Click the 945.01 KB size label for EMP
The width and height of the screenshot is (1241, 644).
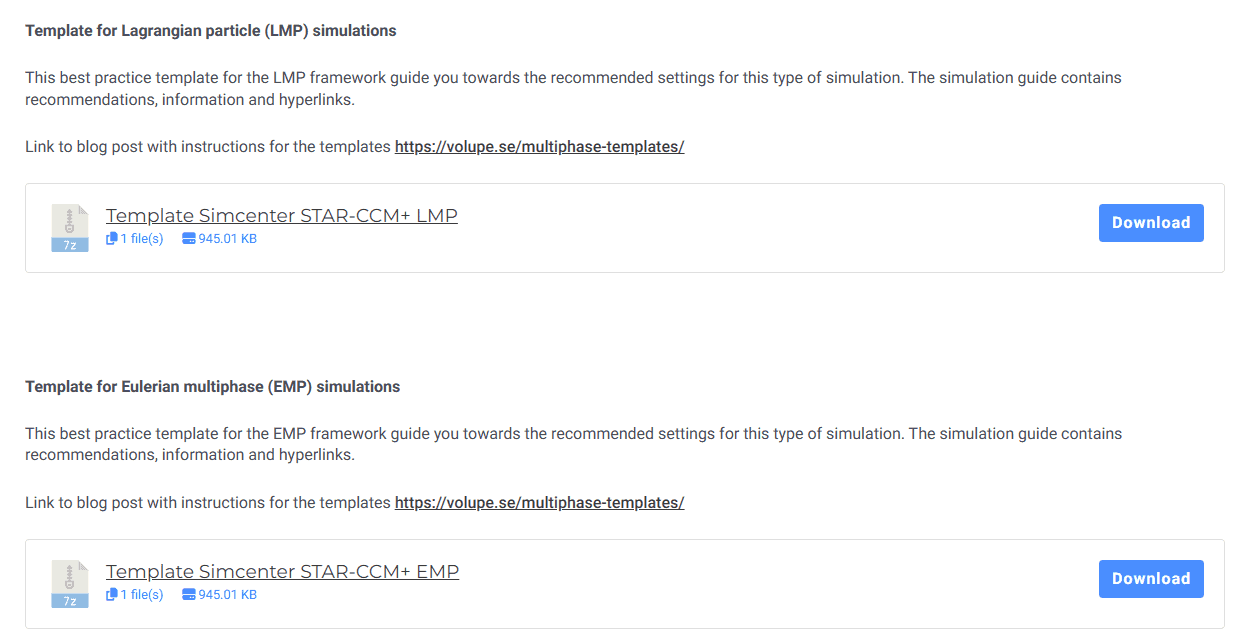tap(228, 595)
